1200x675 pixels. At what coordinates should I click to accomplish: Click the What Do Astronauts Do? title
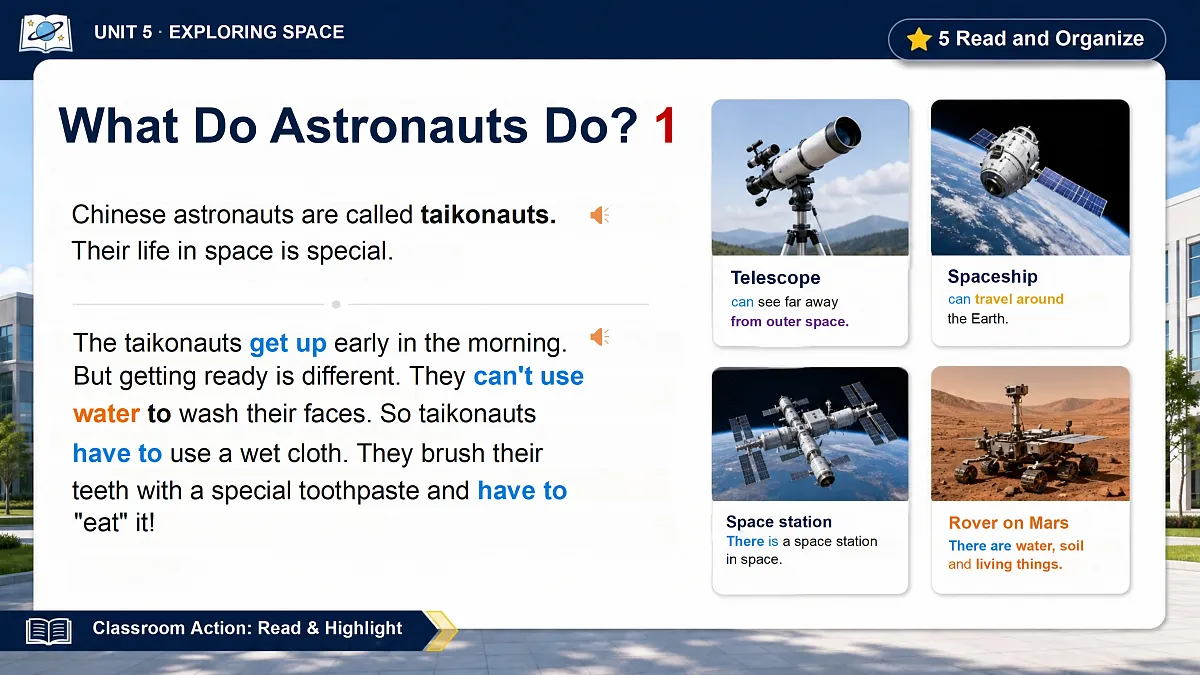point(349,126)
